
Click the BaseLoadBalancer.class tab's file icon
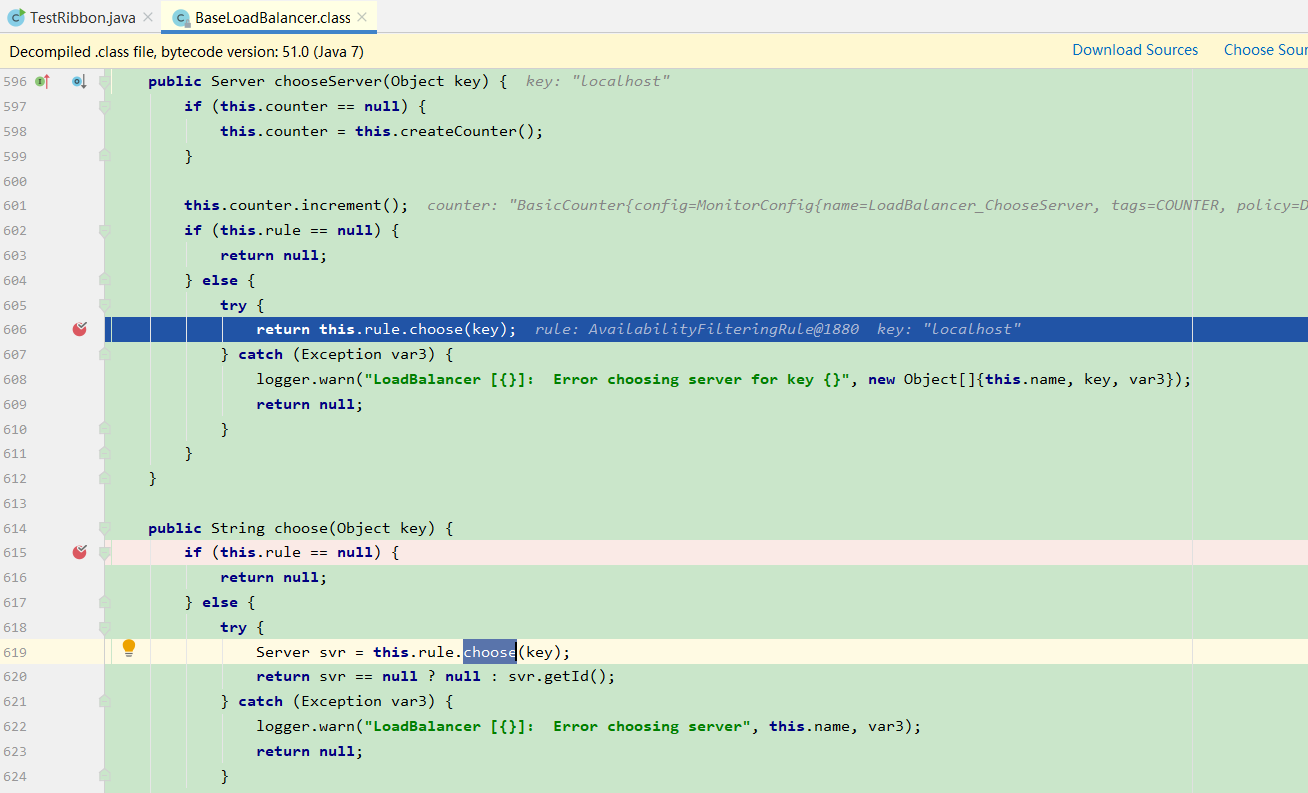181,18
